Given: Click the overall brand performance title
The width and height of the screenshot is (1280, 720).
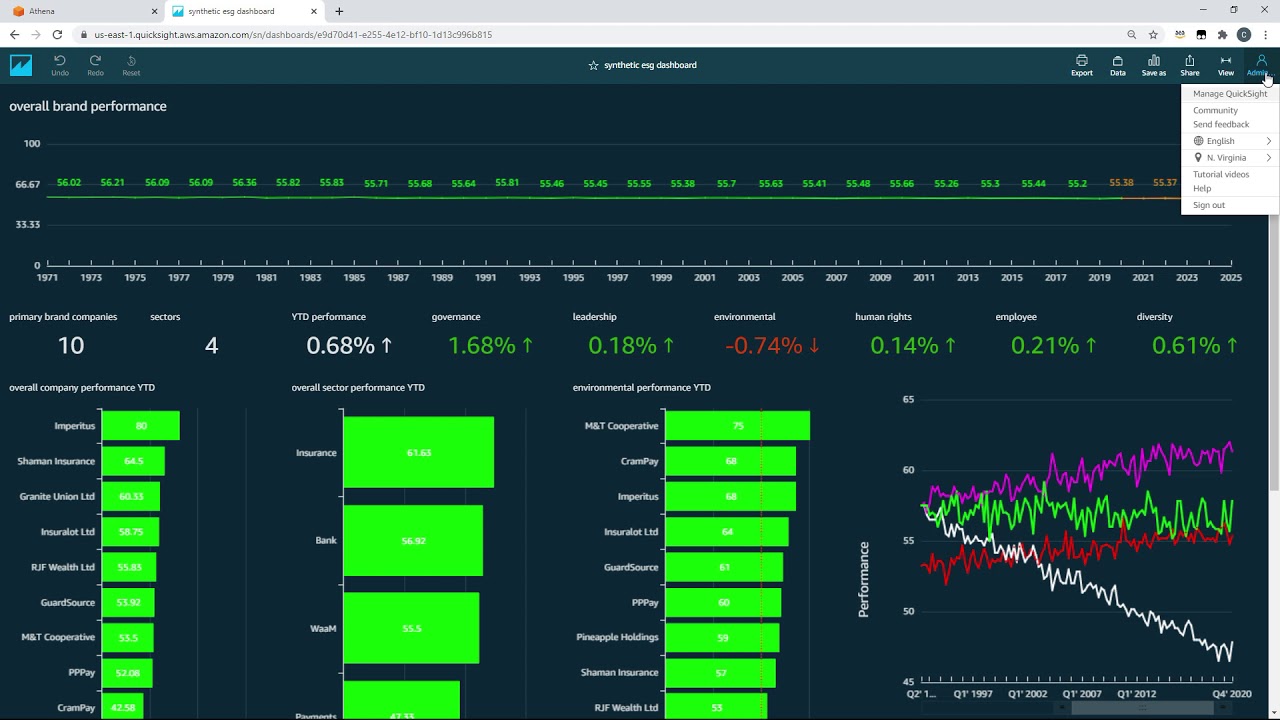Looking at the screenshot, I should pos(88,106).
